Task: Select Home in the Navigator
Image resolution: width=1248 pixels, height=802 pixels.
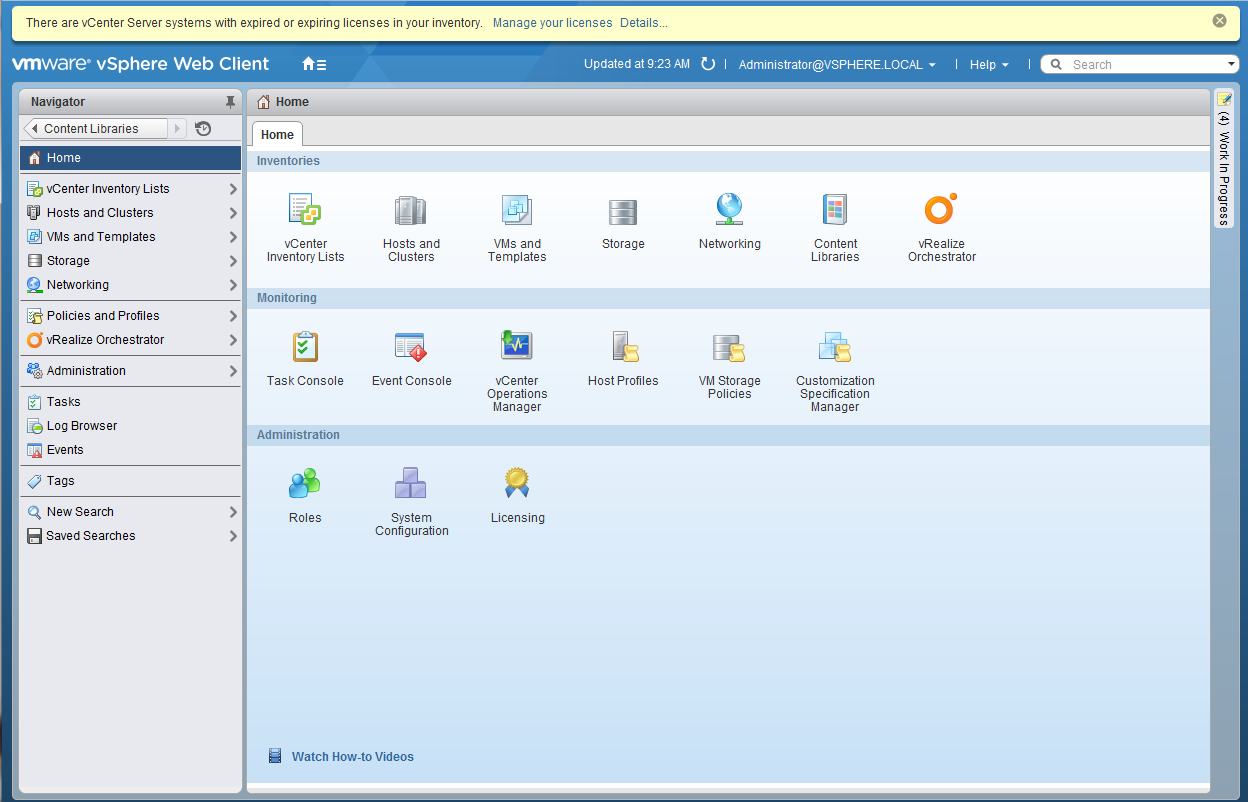Action: pos(130,158)
